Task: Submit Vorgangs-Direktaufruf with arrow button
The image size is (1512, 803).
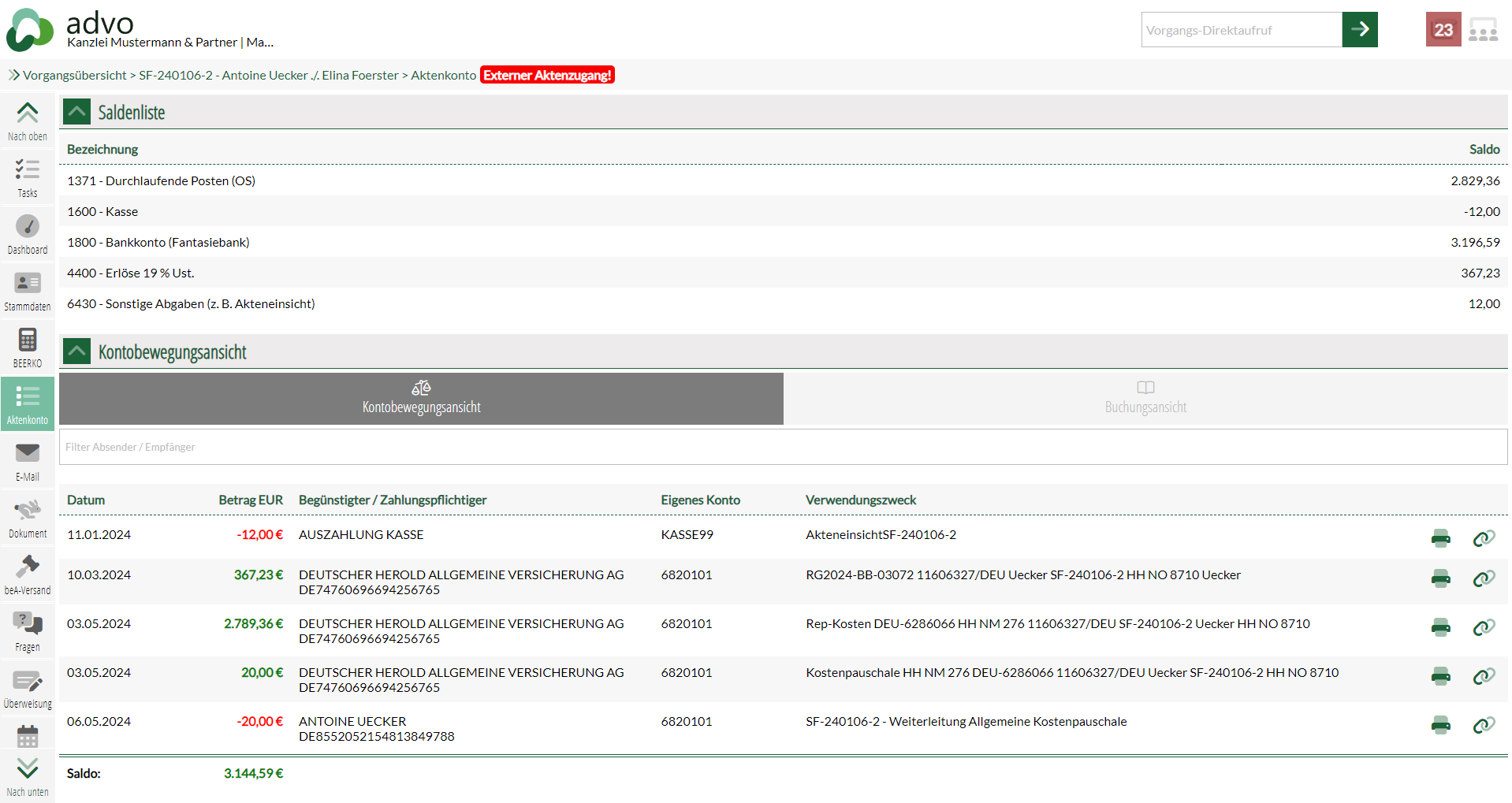Action: coord(1359,30)
